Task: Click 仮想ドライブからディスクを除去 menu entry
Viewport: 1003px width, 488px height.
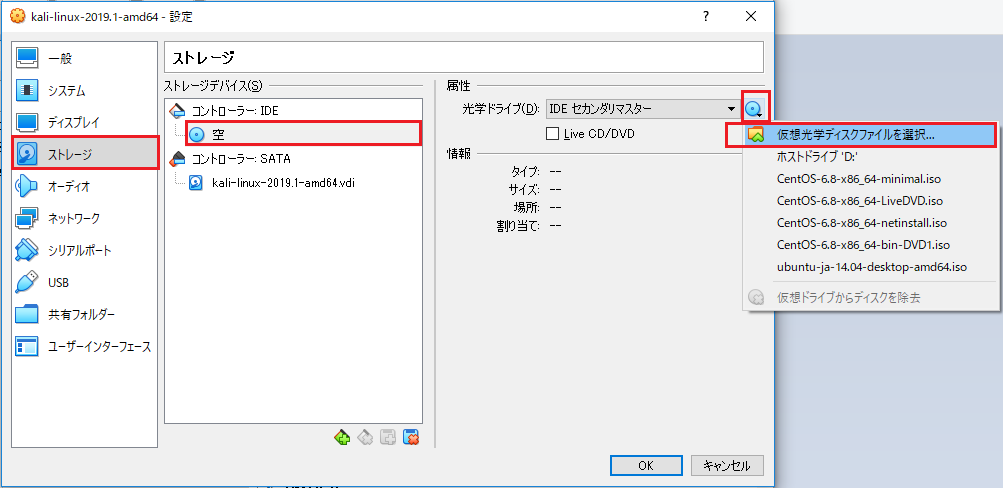Action: point(870,297)
